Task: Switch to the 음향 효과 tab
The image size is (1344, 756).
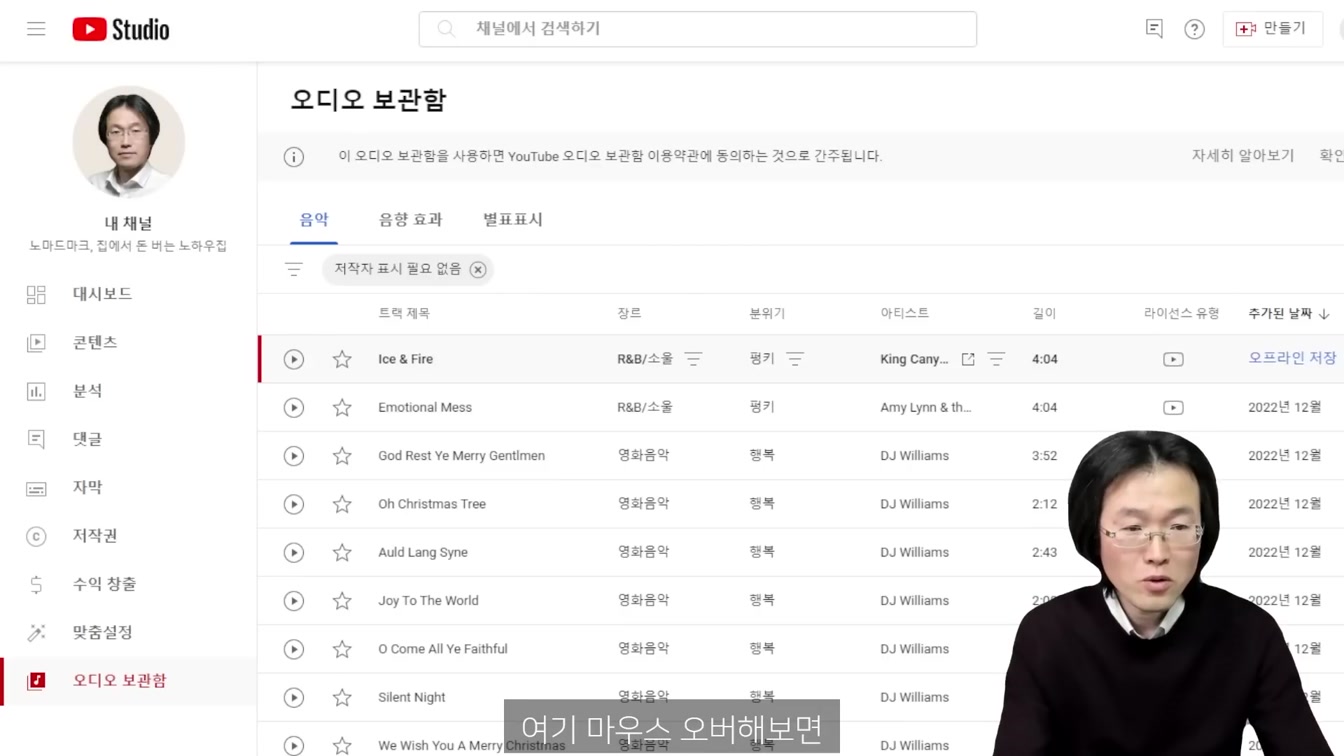Action: (410, 219)
